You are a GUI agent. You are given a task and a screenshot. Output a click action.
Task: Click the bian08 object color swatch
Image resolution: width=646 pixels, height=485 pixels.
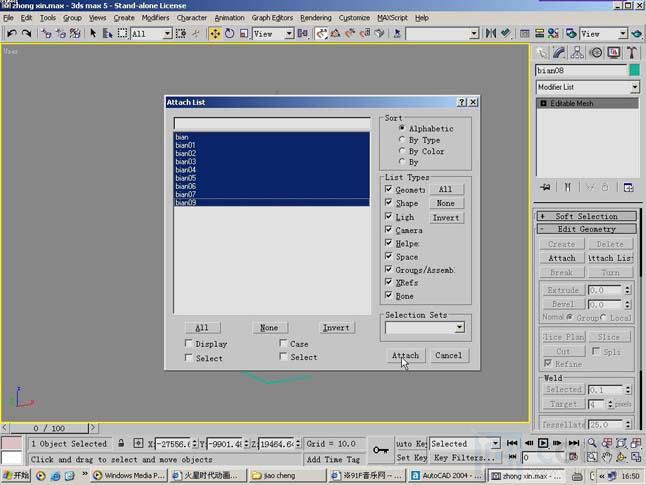tap(634, 70)
